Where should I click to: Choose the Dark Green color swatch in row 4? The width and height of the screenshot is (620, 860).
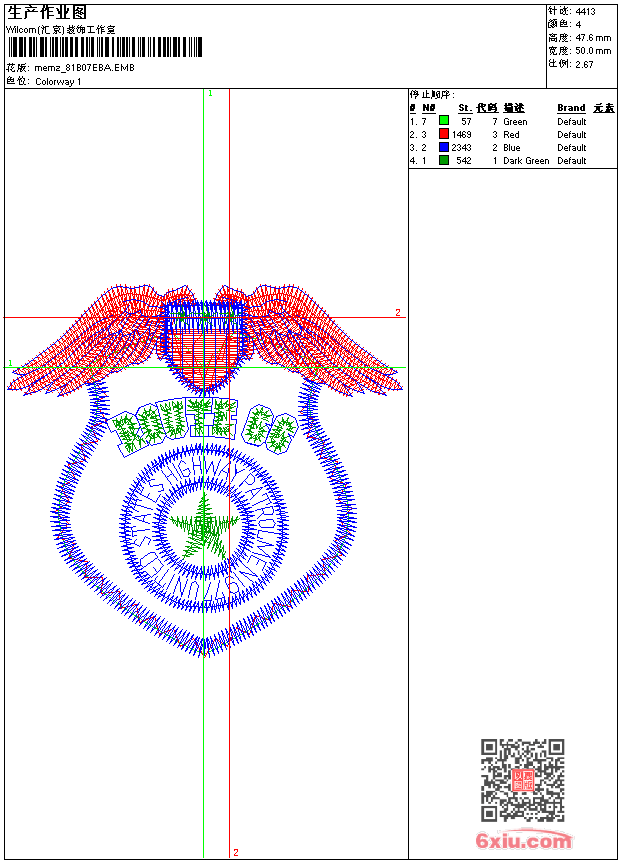tap(444, 160)
